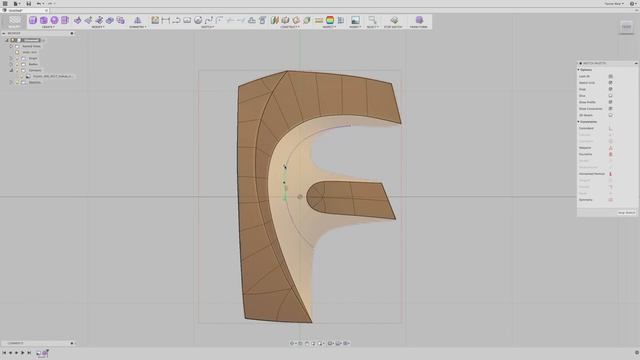Click the Save icon

point(29,4)
